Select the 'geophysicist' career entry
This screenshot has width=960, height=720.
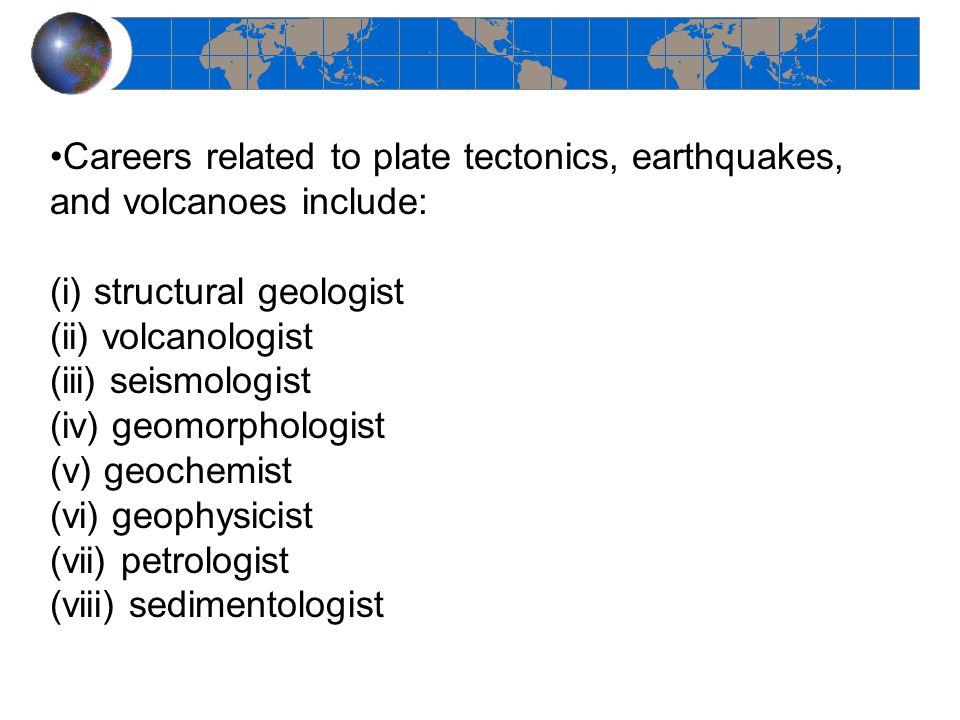point(182,516)
